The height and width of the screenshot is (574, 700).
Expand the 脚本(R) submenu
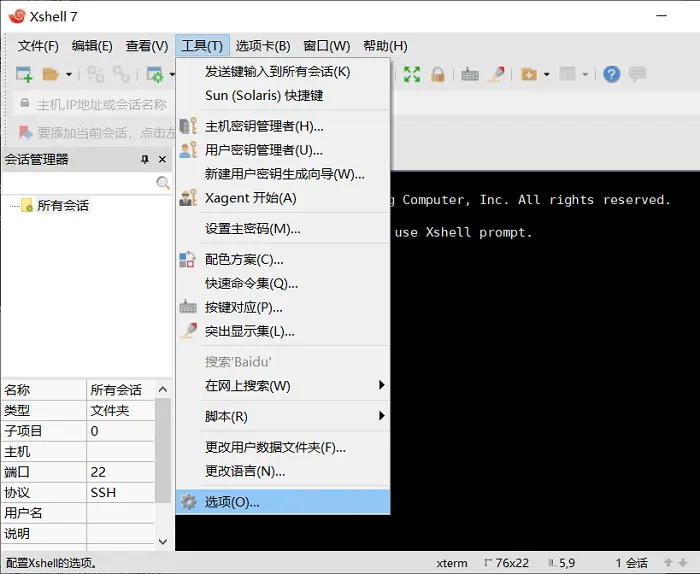pos(283,416)
